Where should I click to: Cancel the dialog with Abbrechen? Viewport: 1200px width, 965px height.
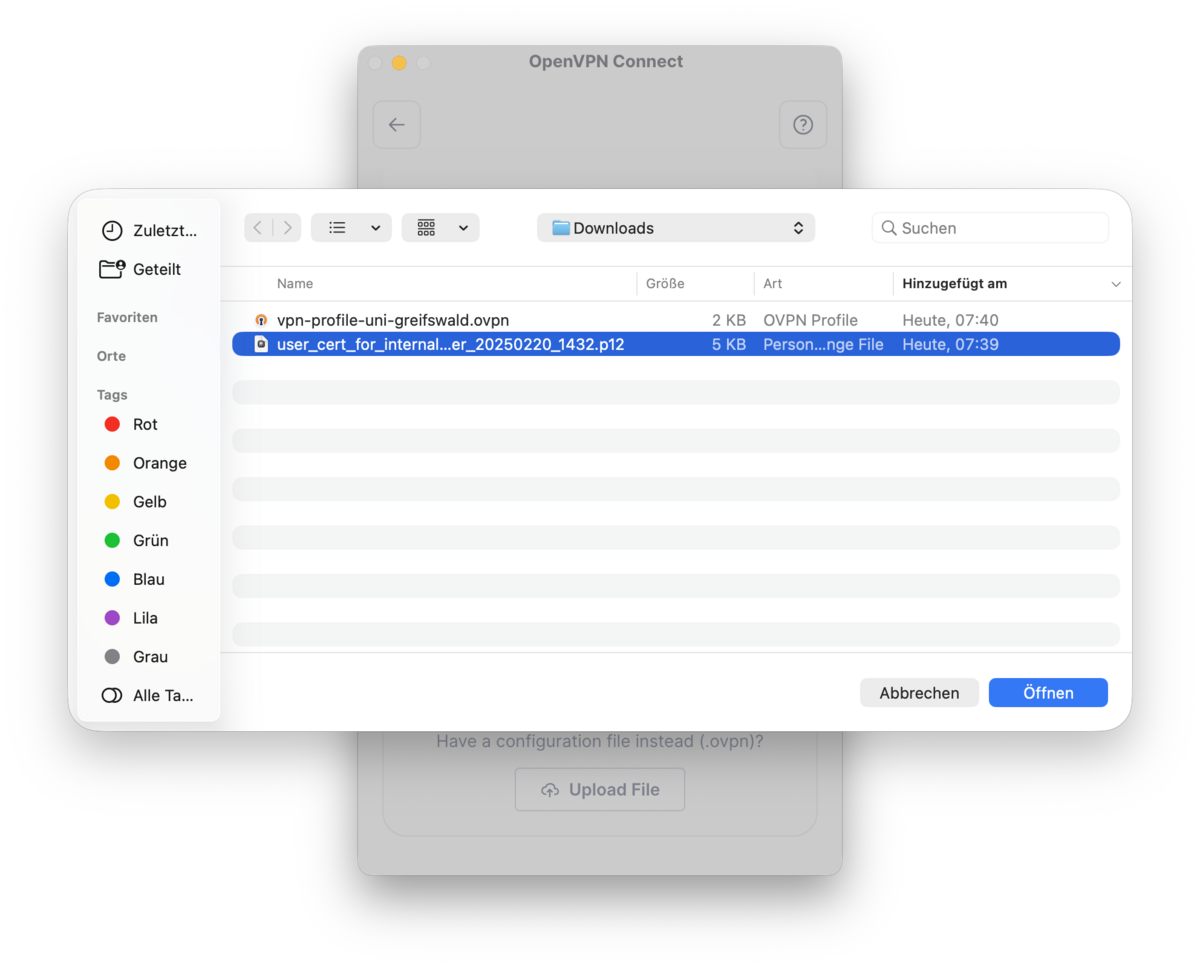919,693
